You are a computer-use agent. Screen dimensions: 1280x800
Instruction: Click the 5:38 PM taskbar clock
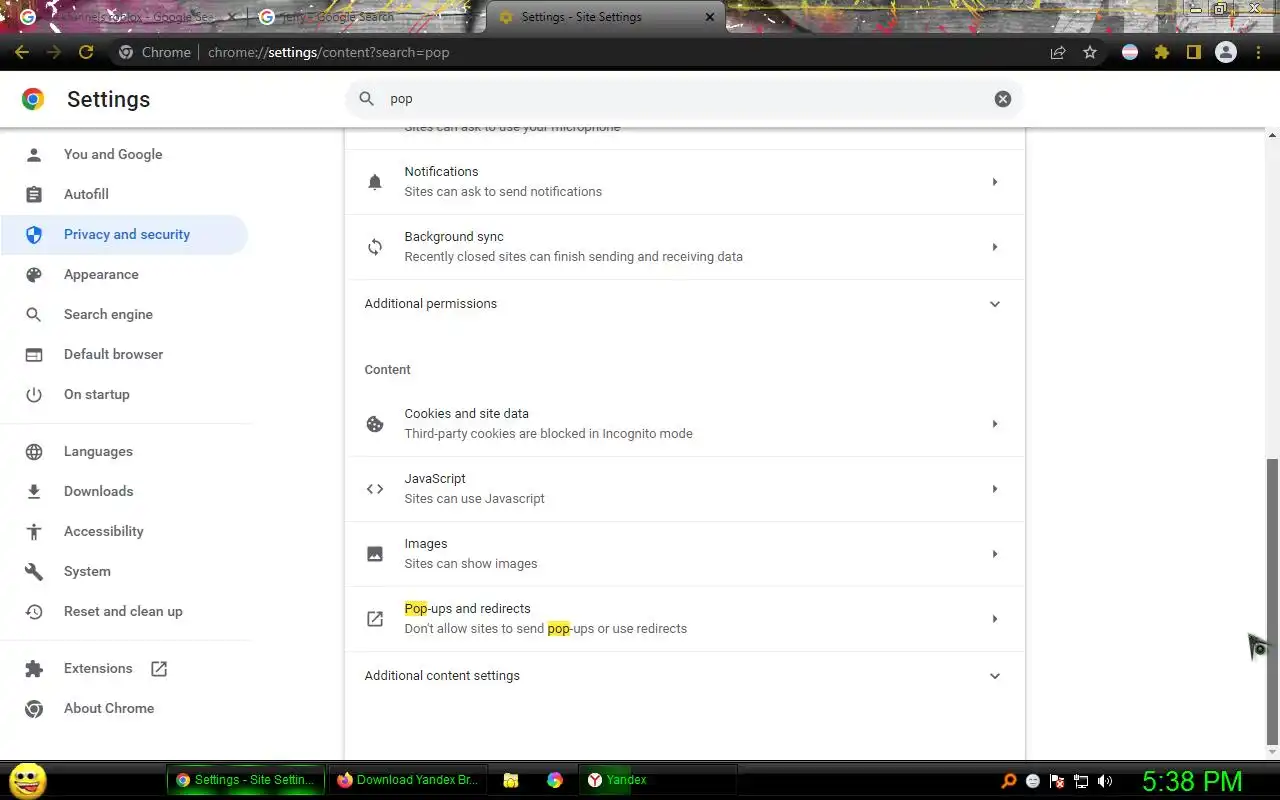(1192, 781)
